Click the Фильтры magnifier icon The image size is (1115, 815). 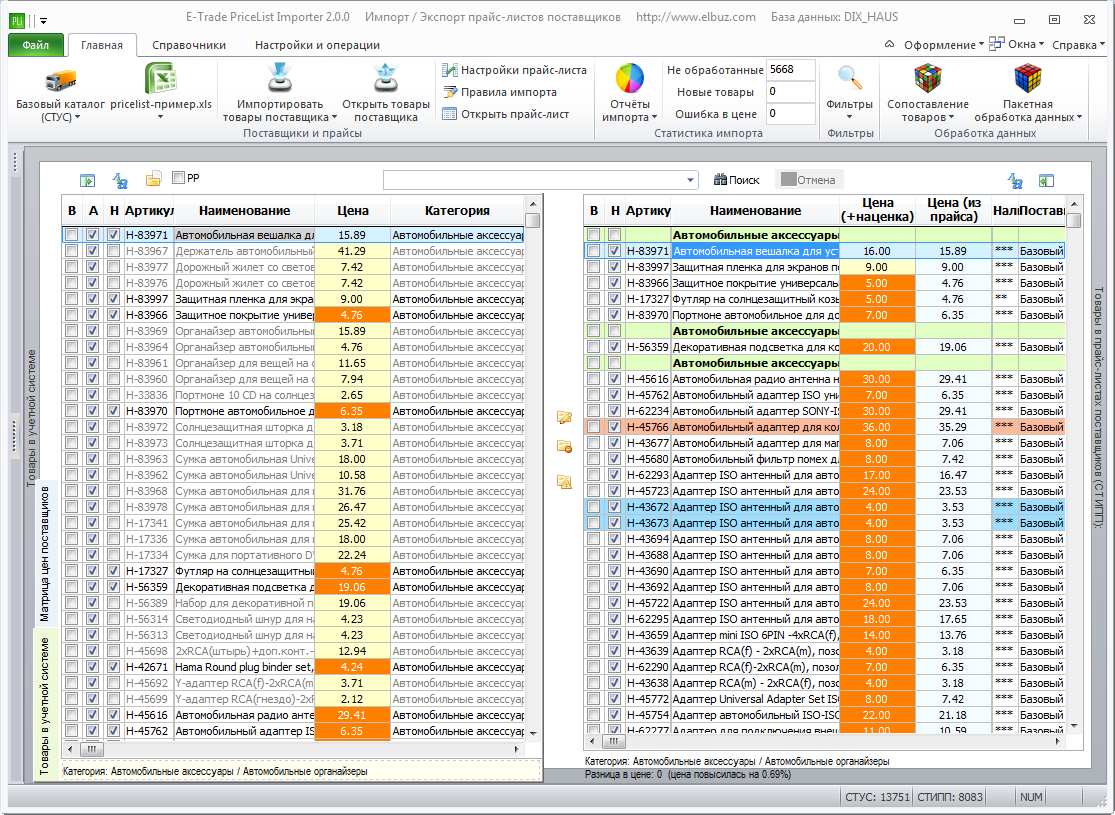[850, 77]
